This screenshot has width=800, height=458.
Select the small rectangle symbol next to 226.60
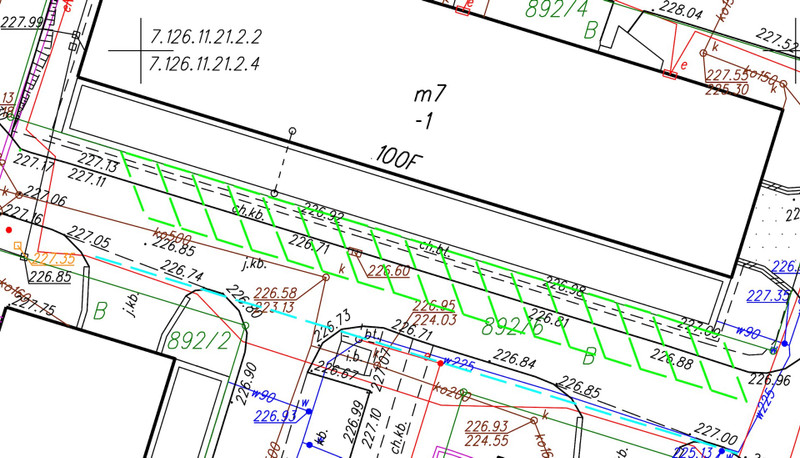pyautogui.click(x=354, y=252)
